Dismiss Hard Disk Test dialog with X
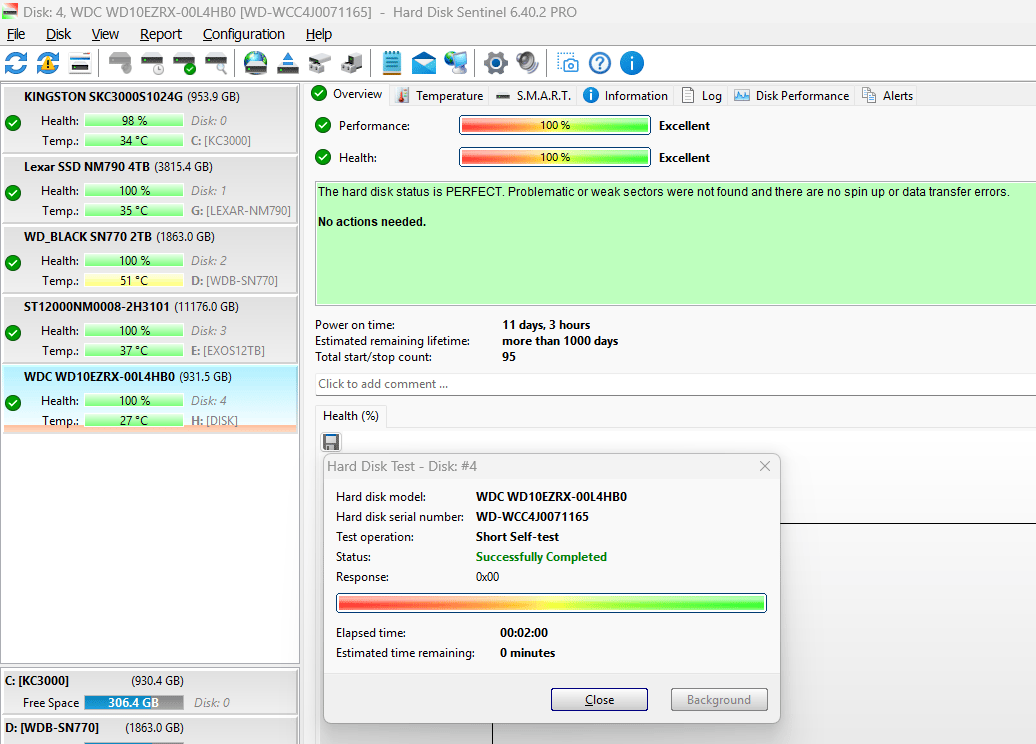 (x=765, y=466)
